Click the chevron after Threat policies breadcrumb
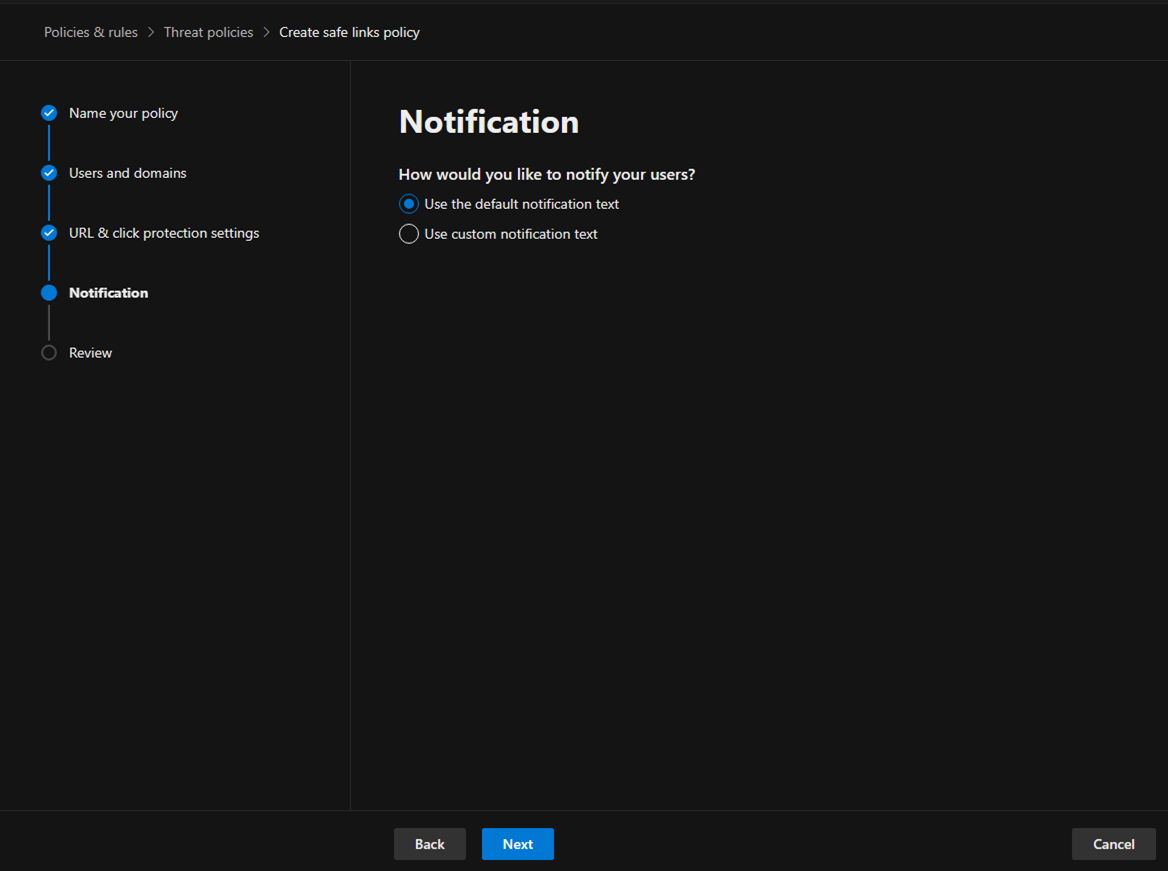 (267, 33)
